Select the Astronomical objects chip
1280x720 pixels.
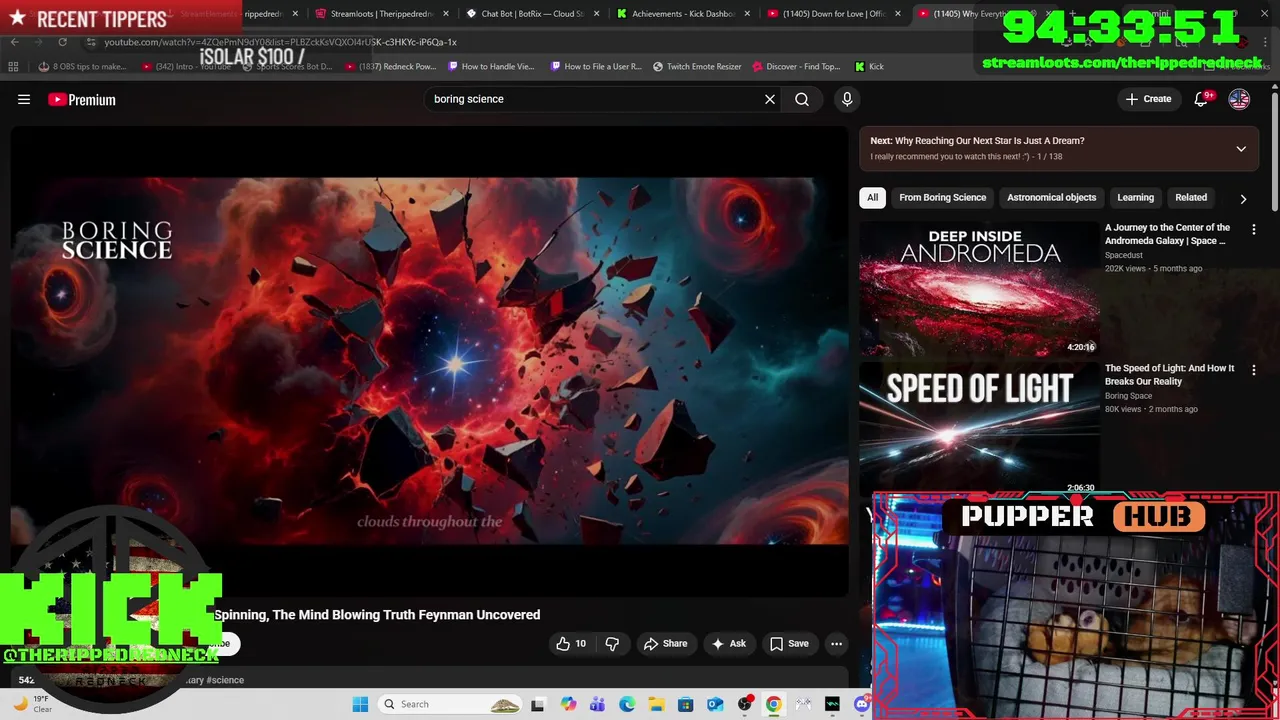pyautogui.click(x=1051, y=197)
